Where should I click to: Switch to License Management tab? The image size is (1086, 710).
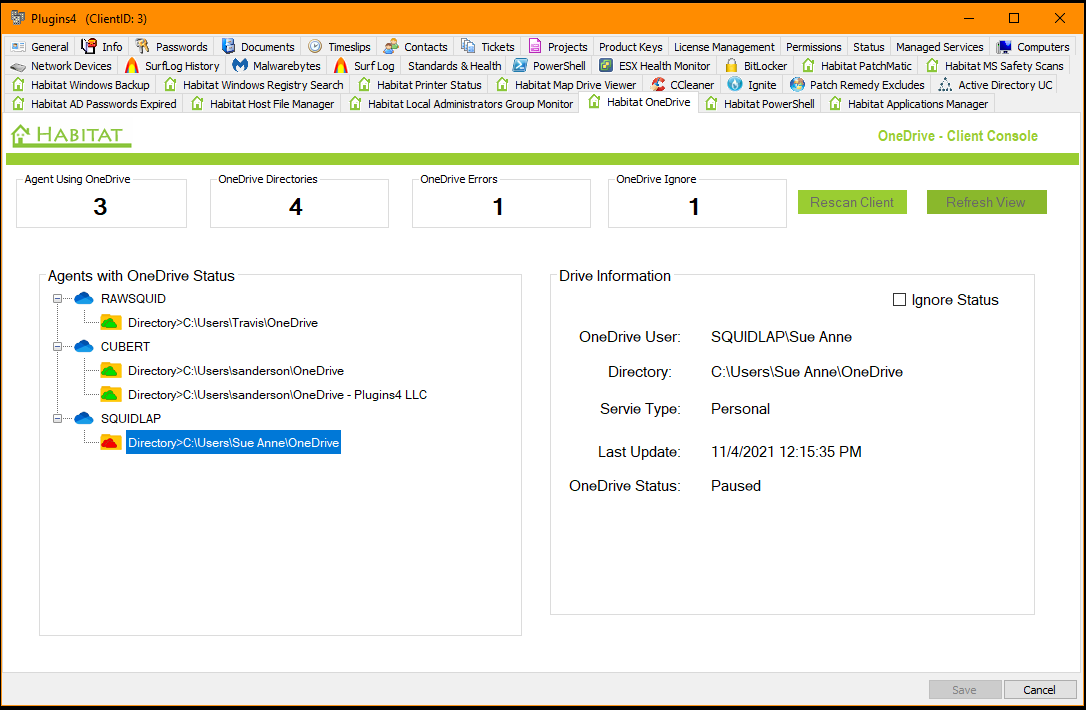(x=724, y=46)
